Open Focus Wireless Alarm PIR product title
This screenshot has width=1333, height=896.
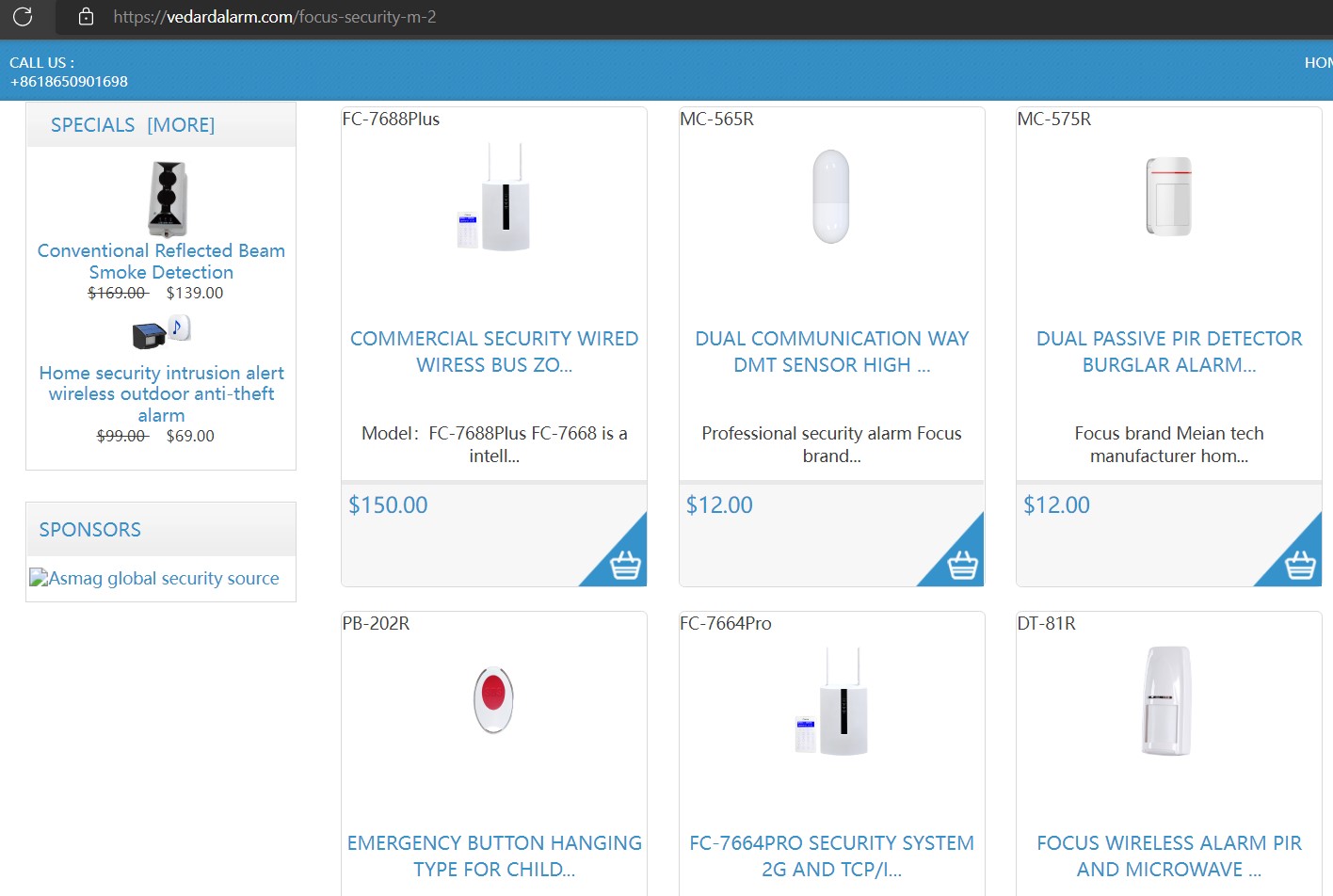1168,856
